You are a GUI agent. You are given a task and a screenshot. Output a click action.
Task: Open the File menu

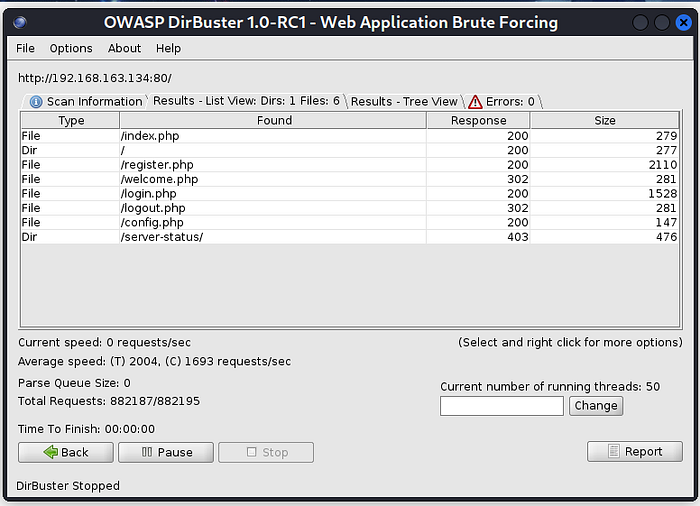pyautogui.click(x=25, y=48)
